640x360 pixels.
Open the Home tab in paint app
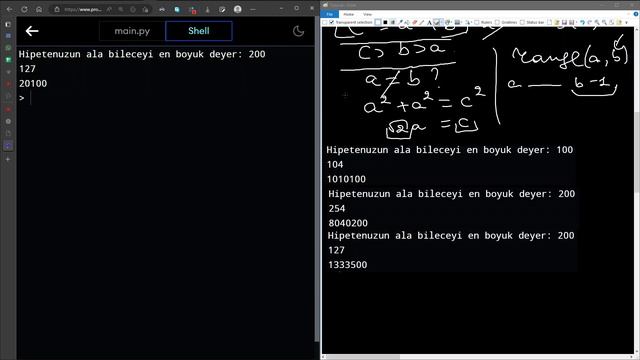(349, 14)
